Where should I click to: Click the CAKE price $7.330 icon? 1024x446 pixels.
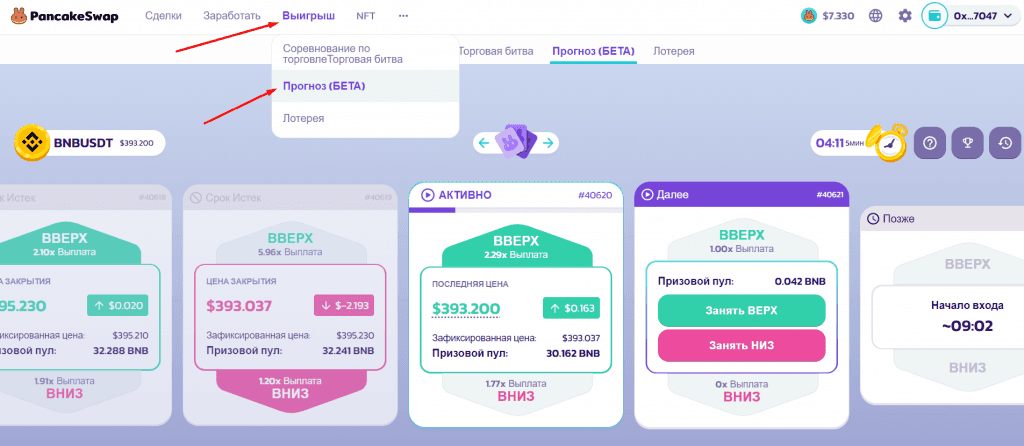[x=809, y=16]
